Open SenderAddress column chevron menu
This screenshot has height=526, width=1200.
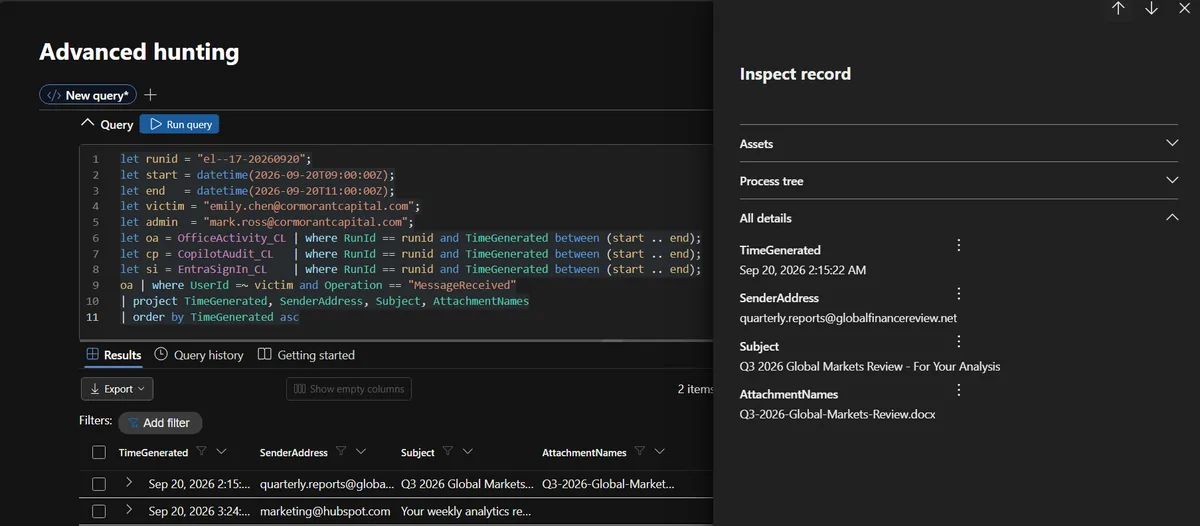[x=360, y=451]
